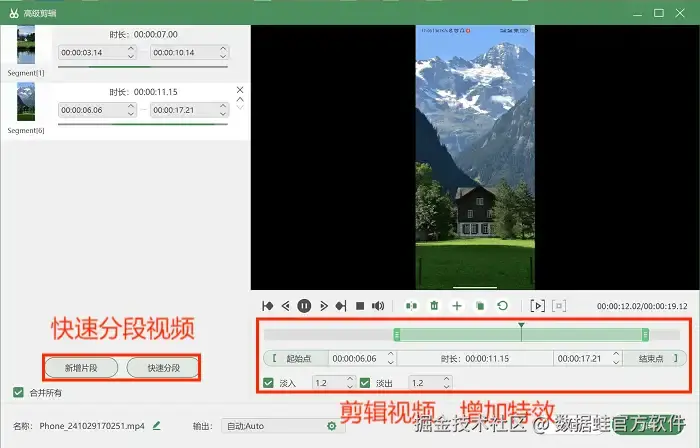Click the right green trim handle
Viewport: 700px width, 448px height.
(x=646, y=335)
